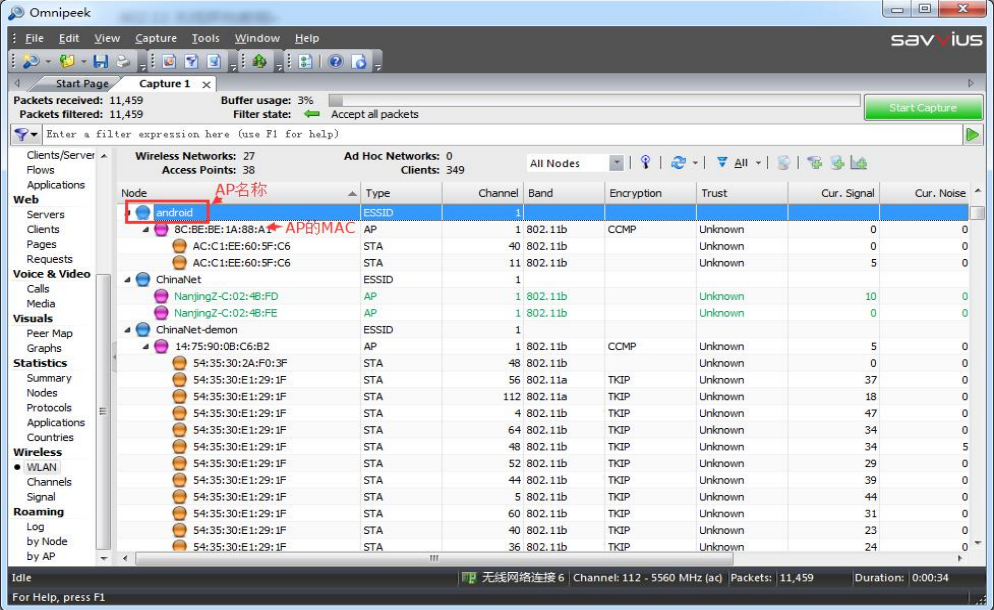Click the greyed globe icon in WLAN toolbar

tap(784, 163)
